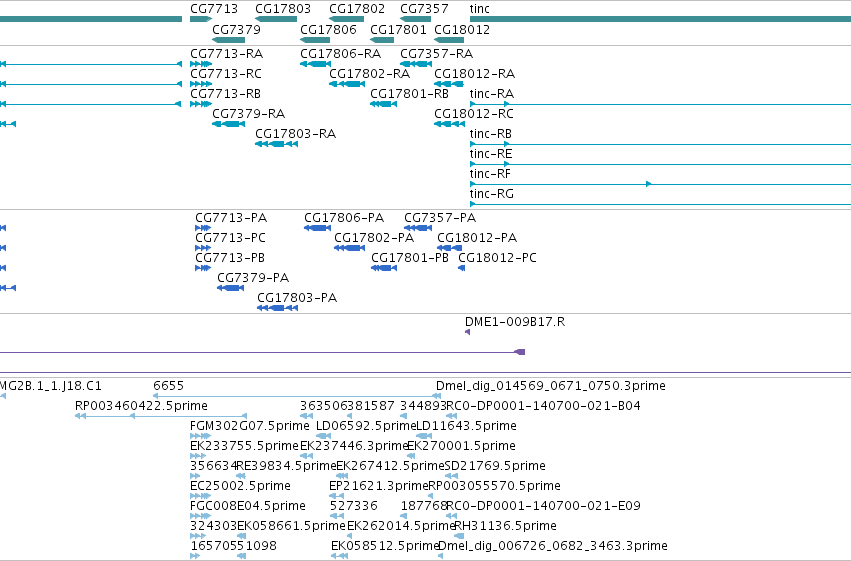Viewport: 851px width, 561px height.
Task: Click the CG7379 gene label
Action: coord(236,29)
